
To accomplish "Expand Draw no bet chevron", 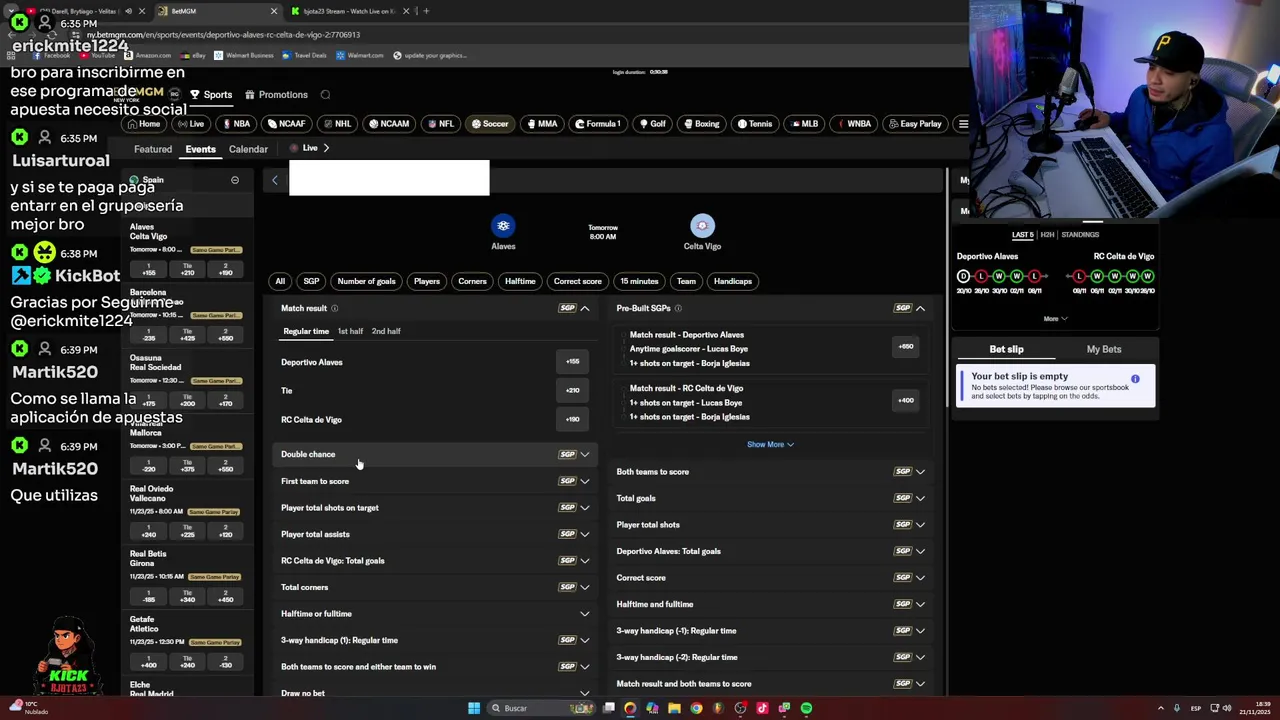I will 585,693.
